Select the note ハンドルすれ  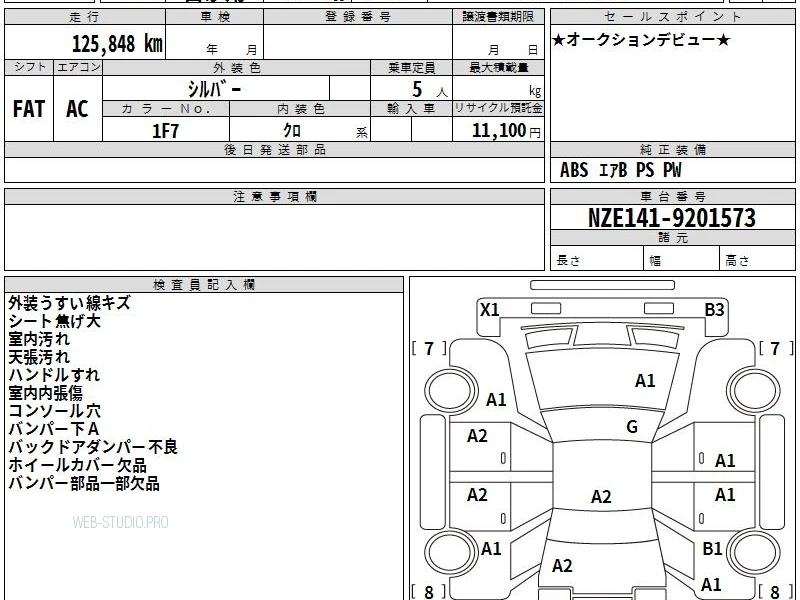(x=54, y=374)
